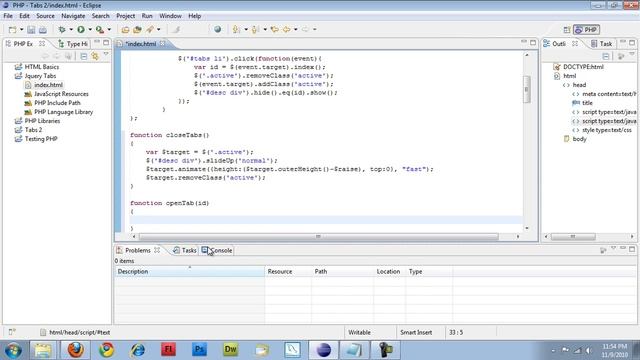The image size is (640, 360).
Task: Open the New file dropdown arrow
Action: (x=22, y=29)
